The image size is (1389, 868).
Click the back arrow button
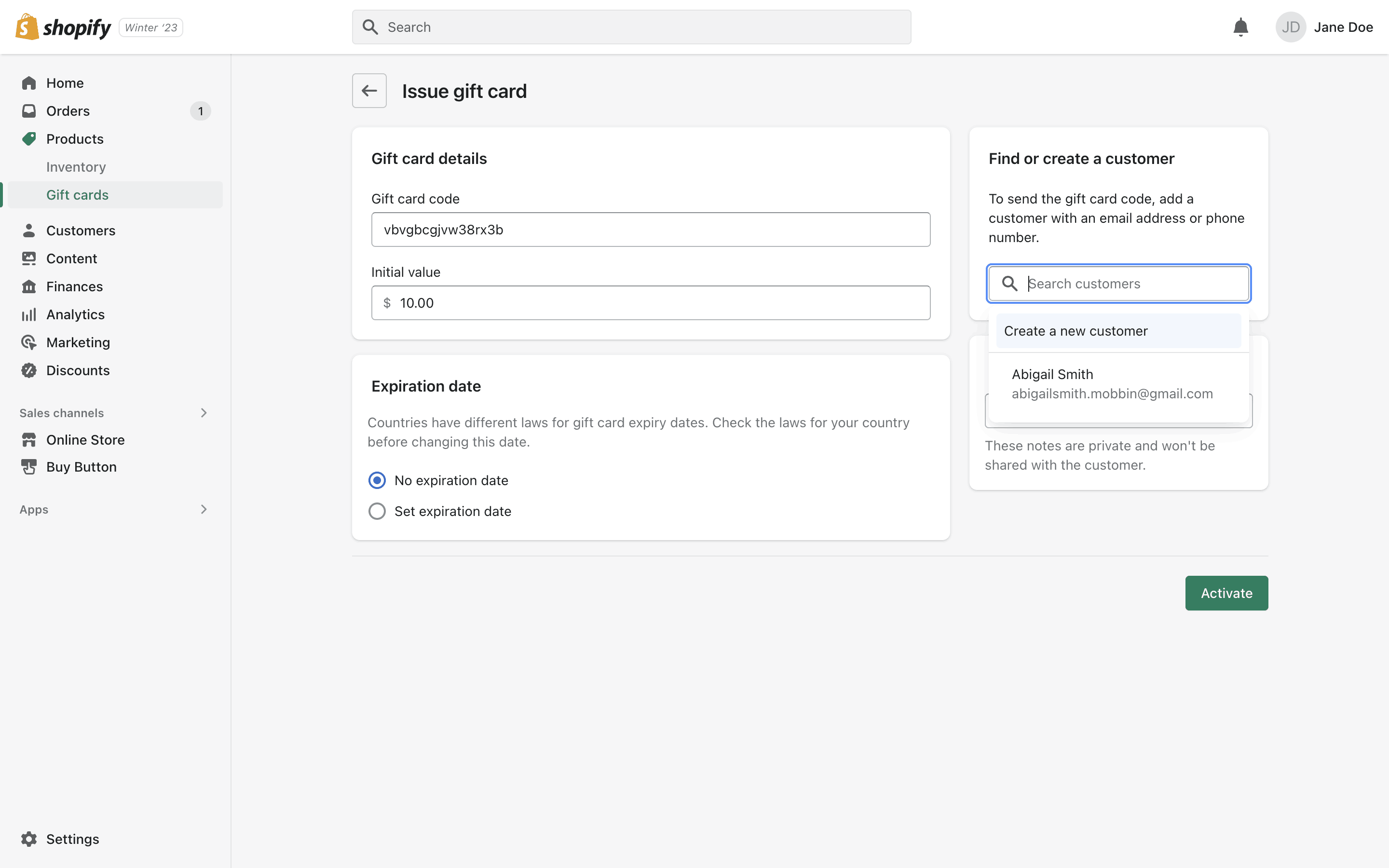pos(369,91)
